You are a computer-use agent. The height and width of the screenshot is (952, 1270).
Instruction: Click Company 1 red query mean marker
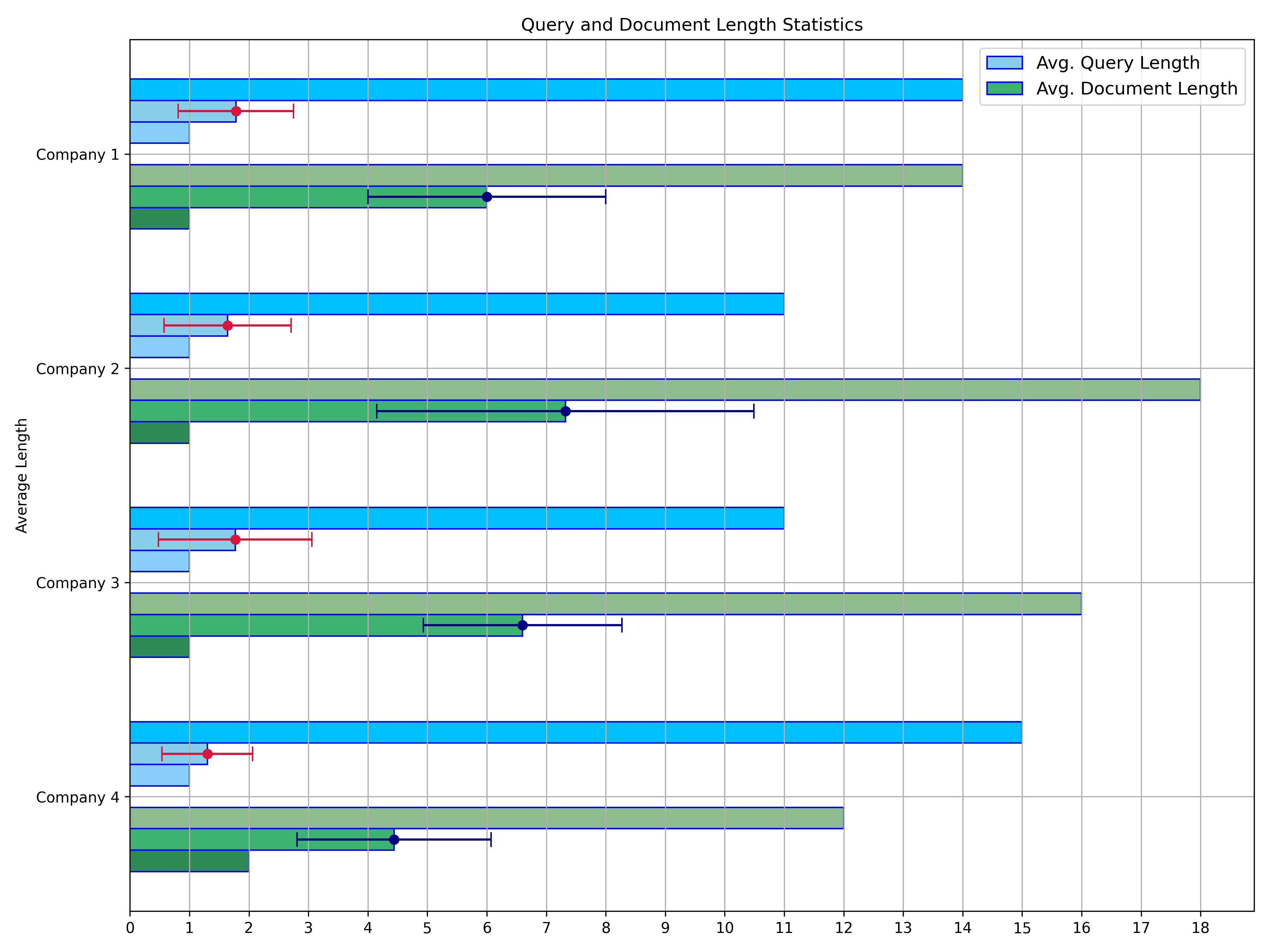coord(236,111)
